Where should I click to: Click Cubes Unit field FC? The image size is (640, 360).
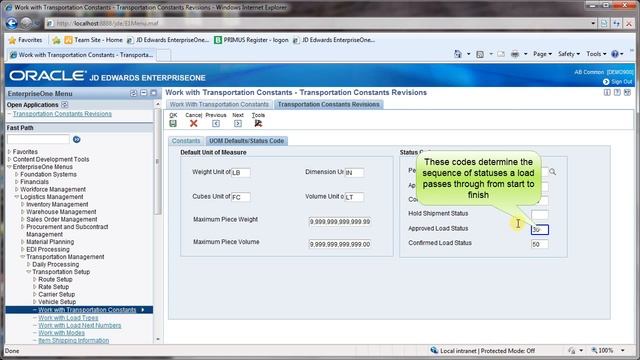pos(241,197)
